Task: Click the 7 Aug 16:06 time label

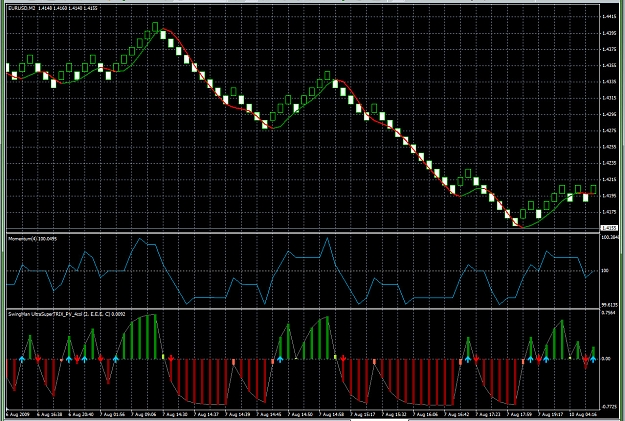Action: (x=426, y=415)
